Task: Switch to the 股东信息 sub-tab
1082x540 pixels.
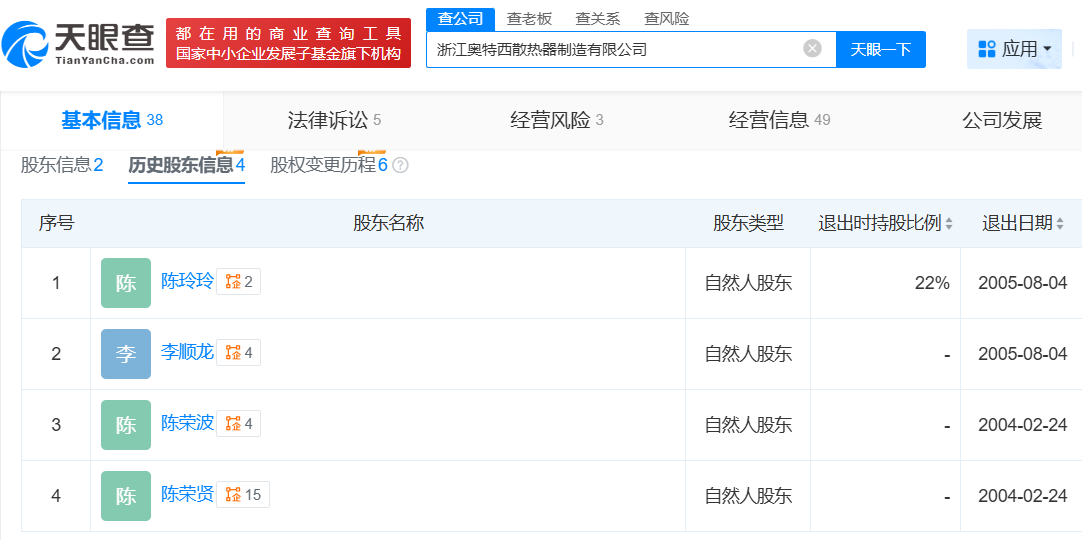Action: tap(62, 165)
